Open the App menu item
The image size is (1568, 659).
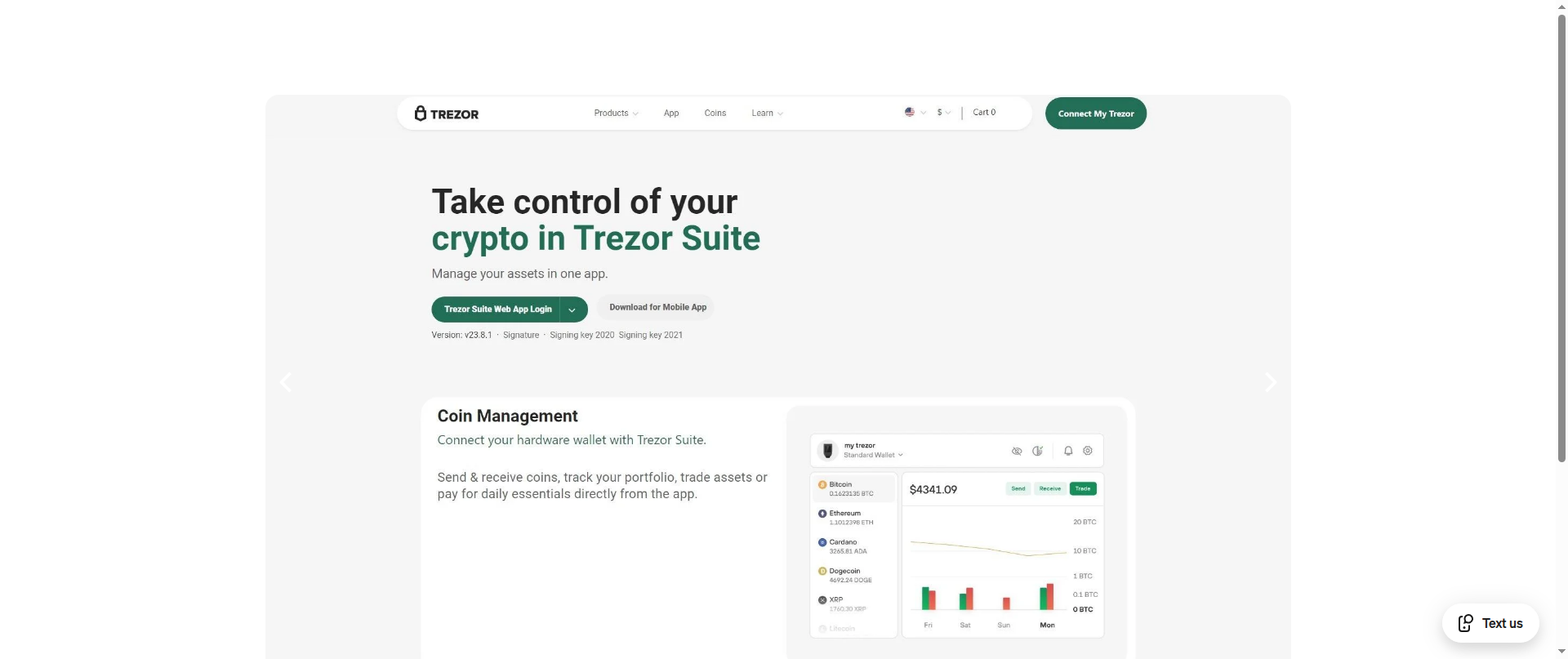coord(671,114)
